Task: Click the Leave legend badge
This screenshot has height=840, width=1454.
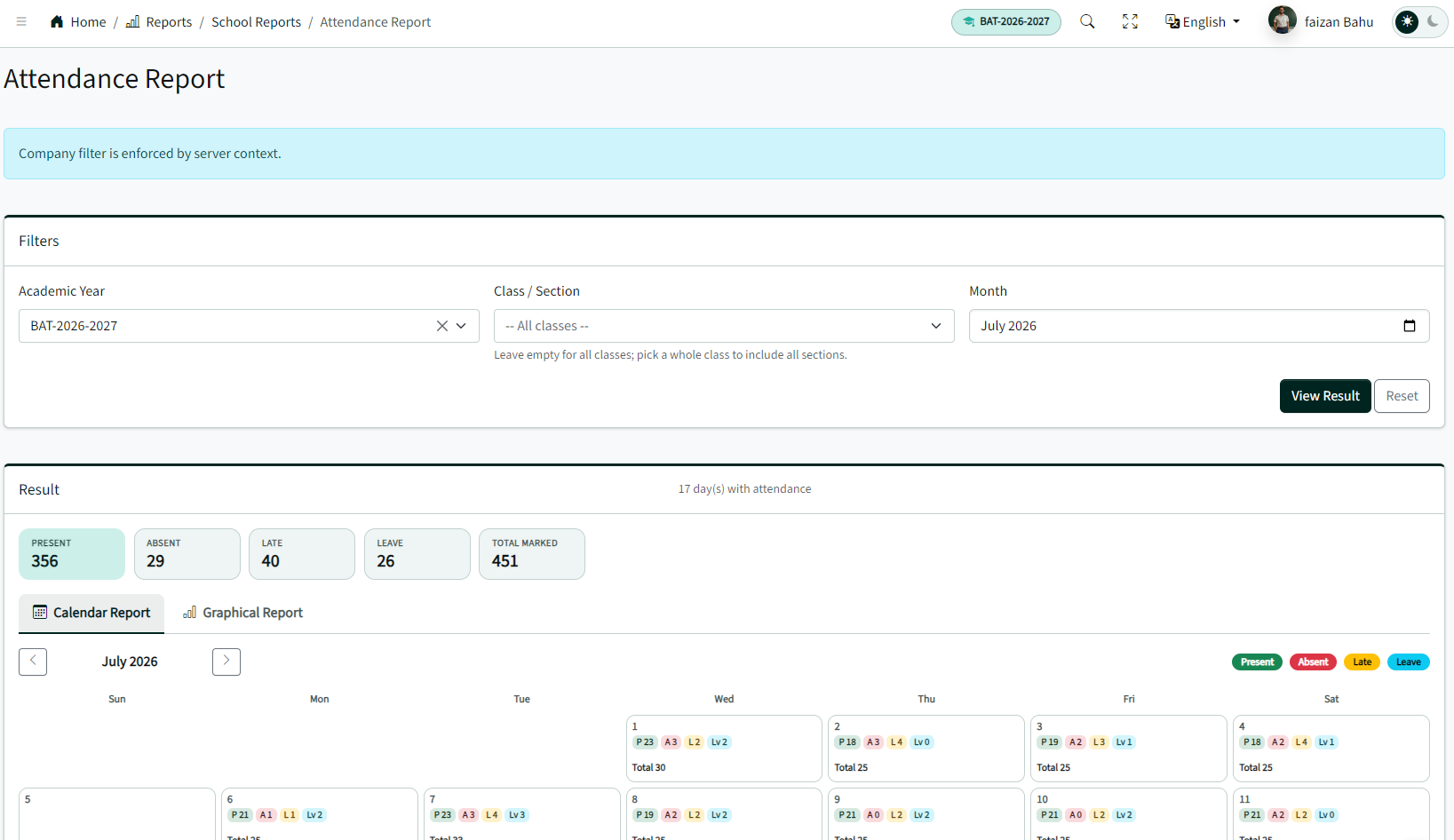Action: pyautogui.click(x=1409, y=662)
